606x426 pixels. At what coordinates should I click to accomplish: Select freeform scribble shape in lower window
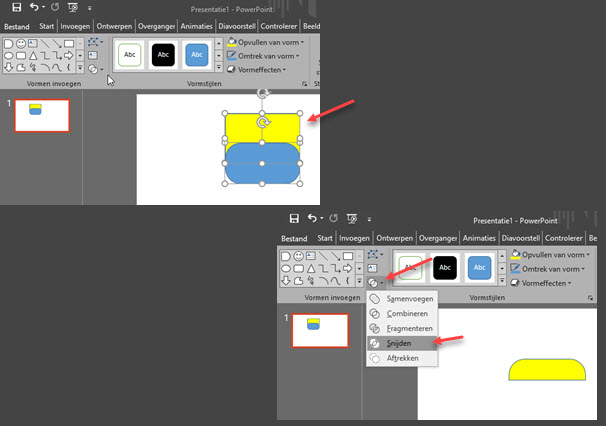tap(311, 281)
